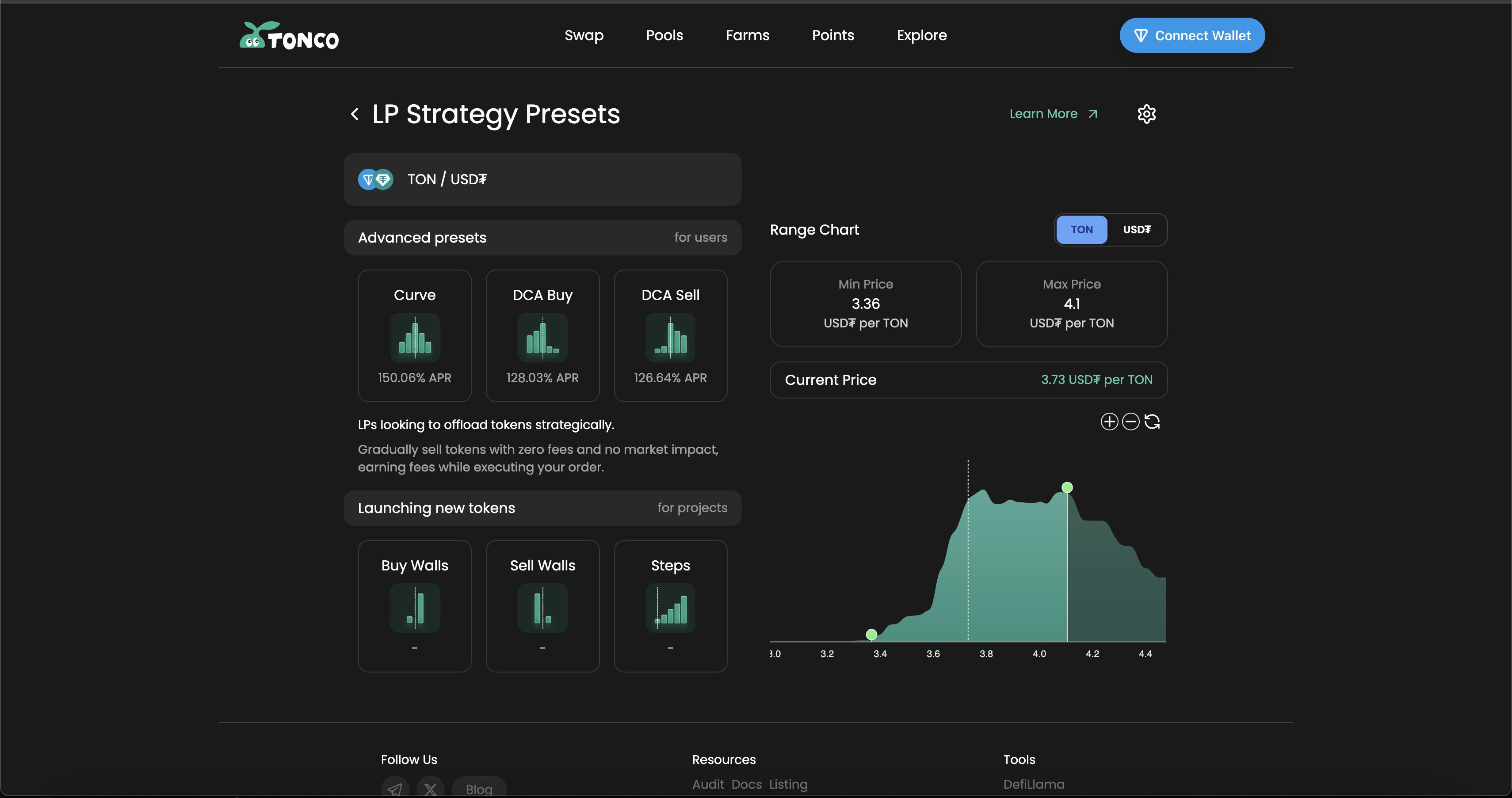Open the TON / USD₮ pair selector
Image resolution: width=1512 pixels, height=798 pixels.
click(x=542, y=179)
